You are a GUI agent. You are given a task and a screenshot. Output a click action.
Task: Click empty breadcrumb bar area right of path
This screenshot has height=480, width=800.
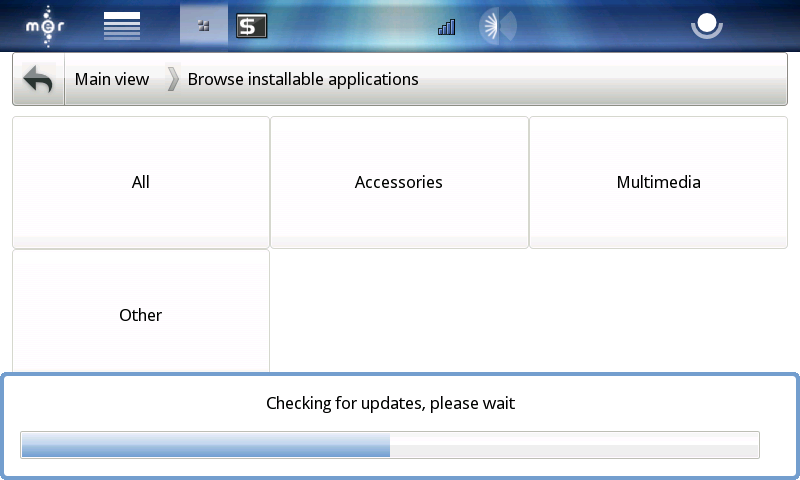[600, 79]
